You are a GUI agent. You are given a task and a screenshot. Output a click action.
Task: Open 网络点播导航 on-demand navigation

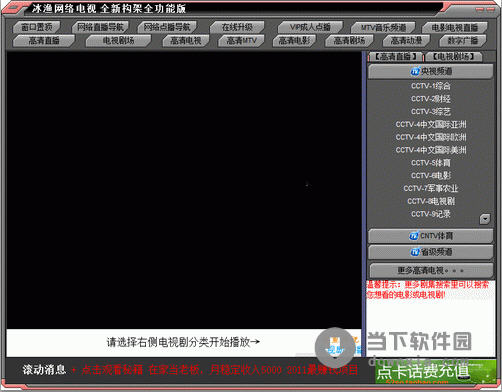167,27
